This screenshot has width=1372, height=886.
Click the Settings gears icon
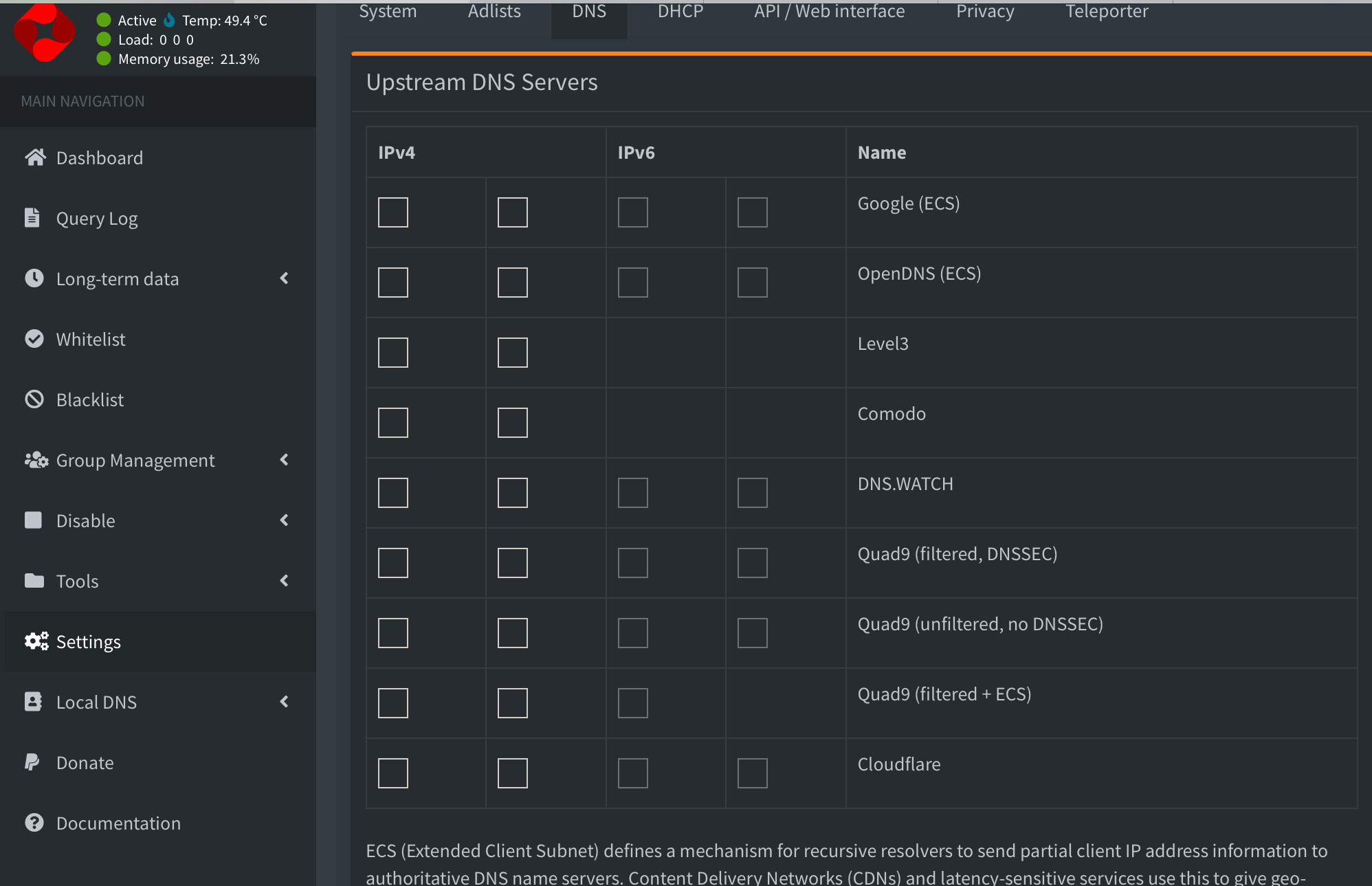coord(36,641)
